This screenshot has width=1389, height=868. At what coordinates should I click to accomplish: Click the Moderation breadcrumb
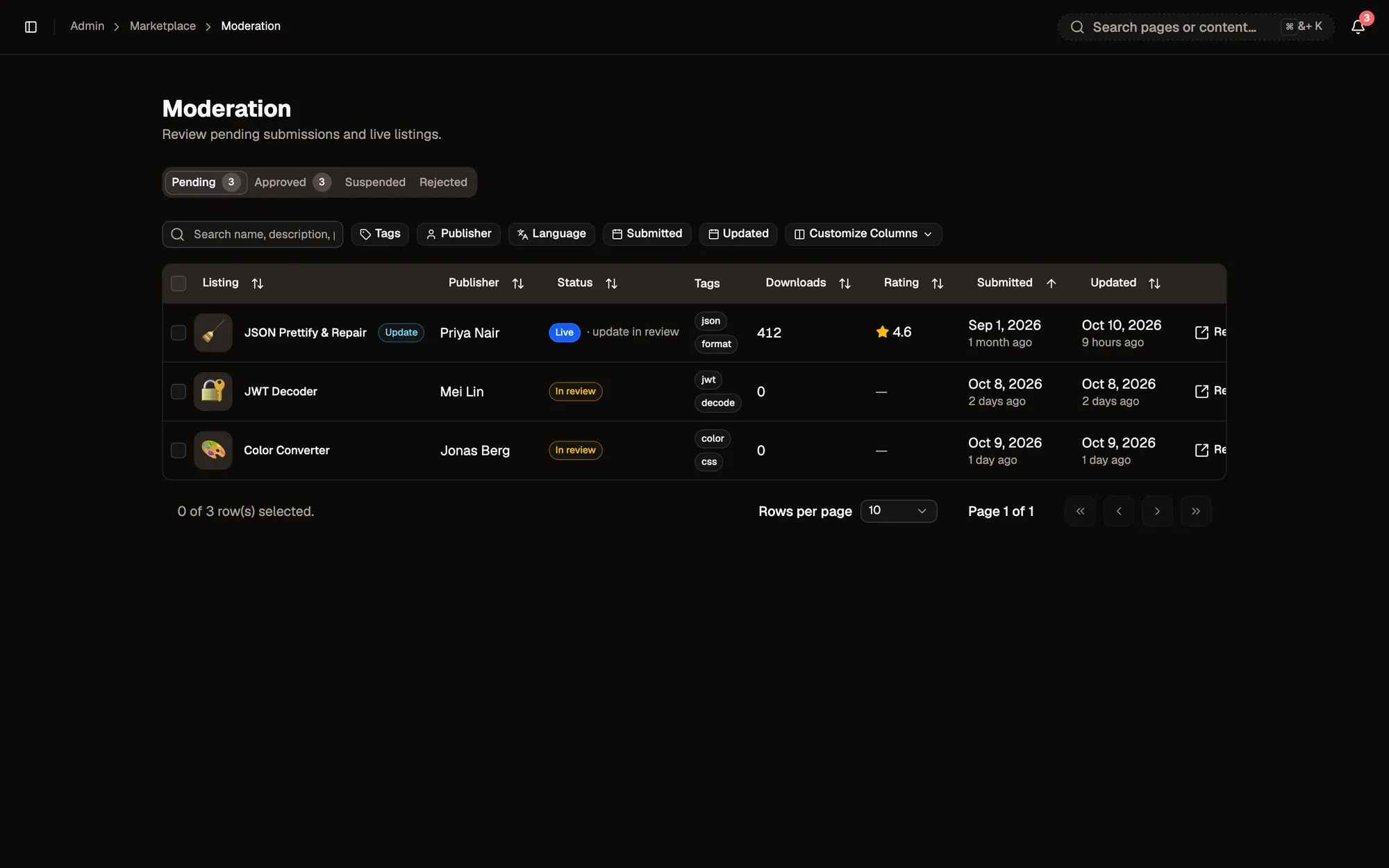pos(251,26)
